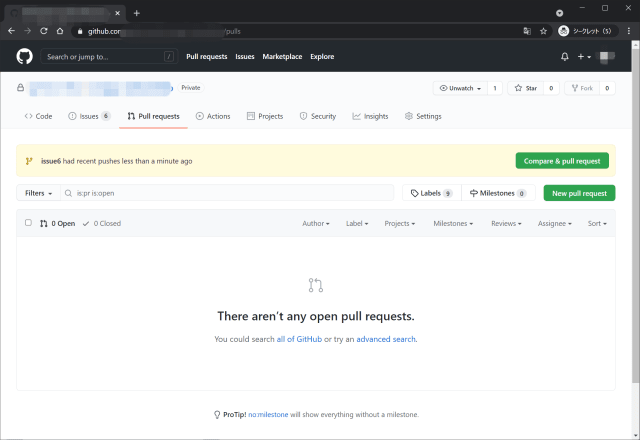Open Marketplace from top navigation
The width and height of the screenshot is (640, 440).
pos(282,57)
